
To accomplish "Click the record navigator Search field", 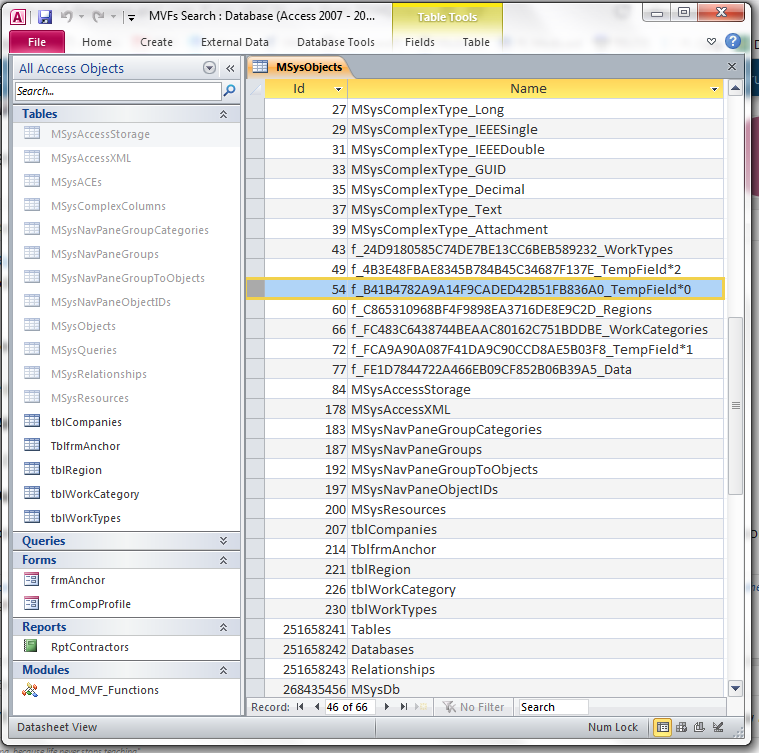I will click(554, 707).
